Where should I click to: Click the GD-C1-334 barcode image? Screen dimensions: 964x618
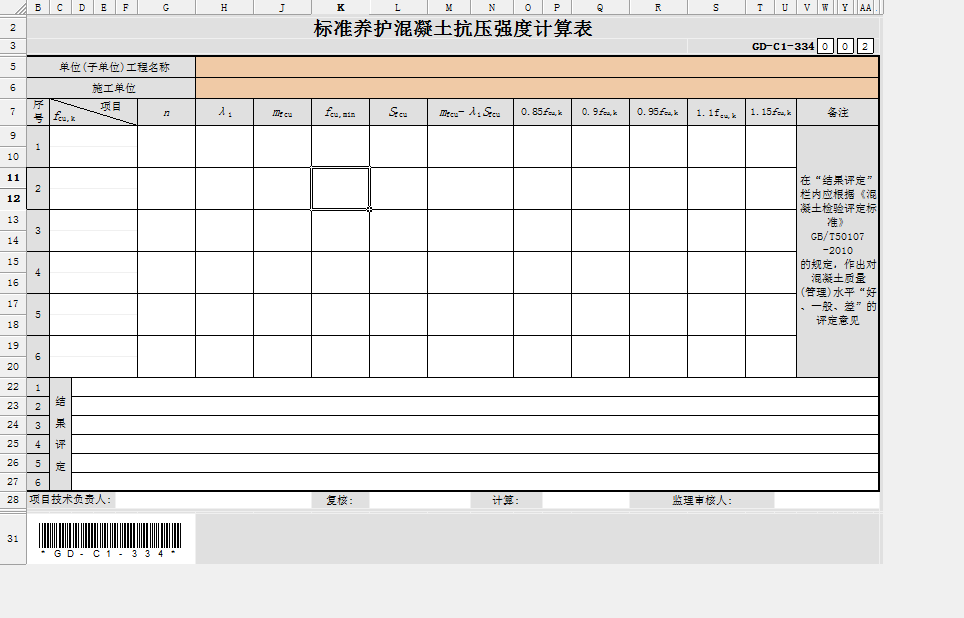click(110, 538)
